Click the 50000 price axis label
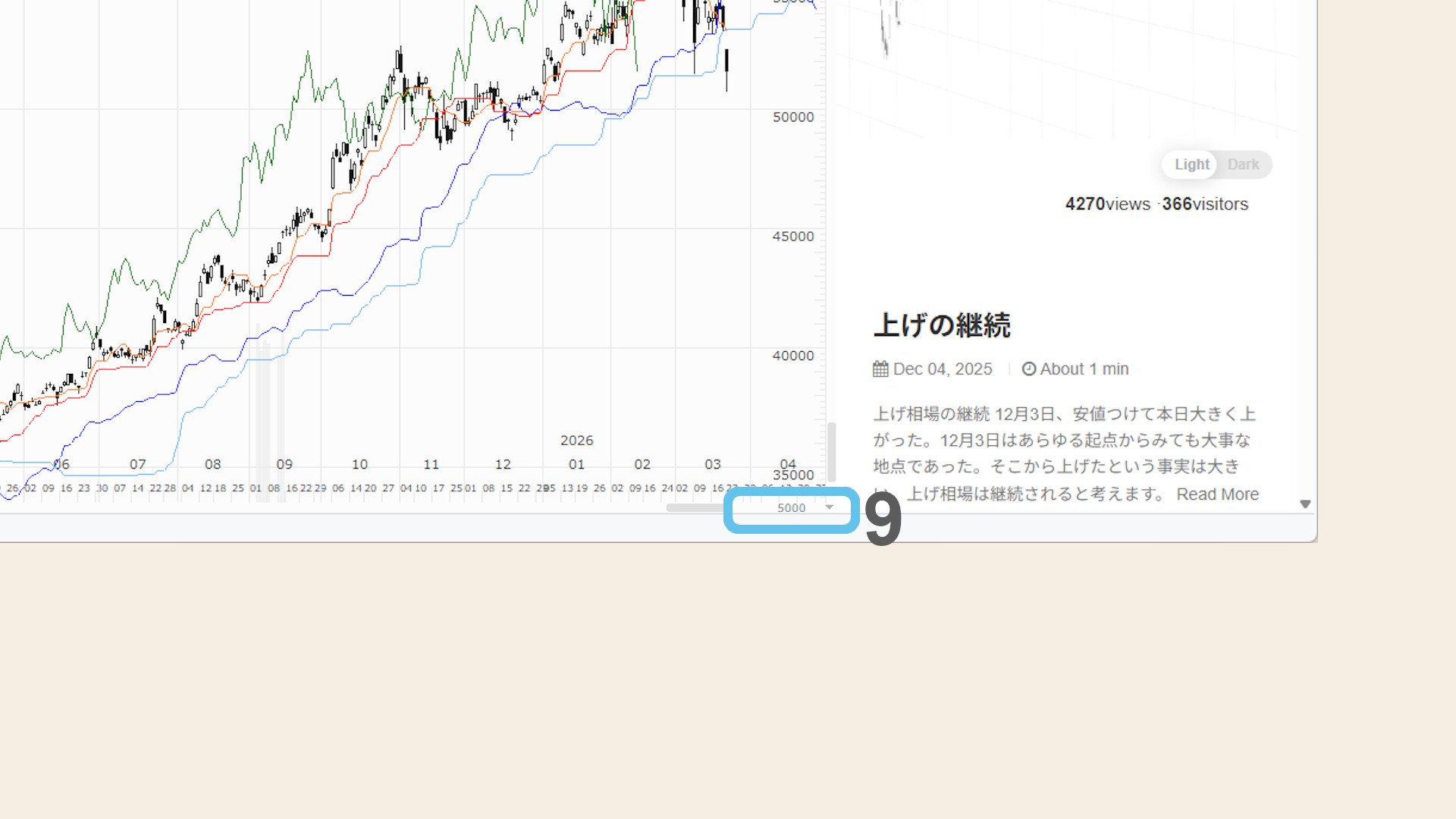Viewport: 1456px width, 819px height. point(792,118)
